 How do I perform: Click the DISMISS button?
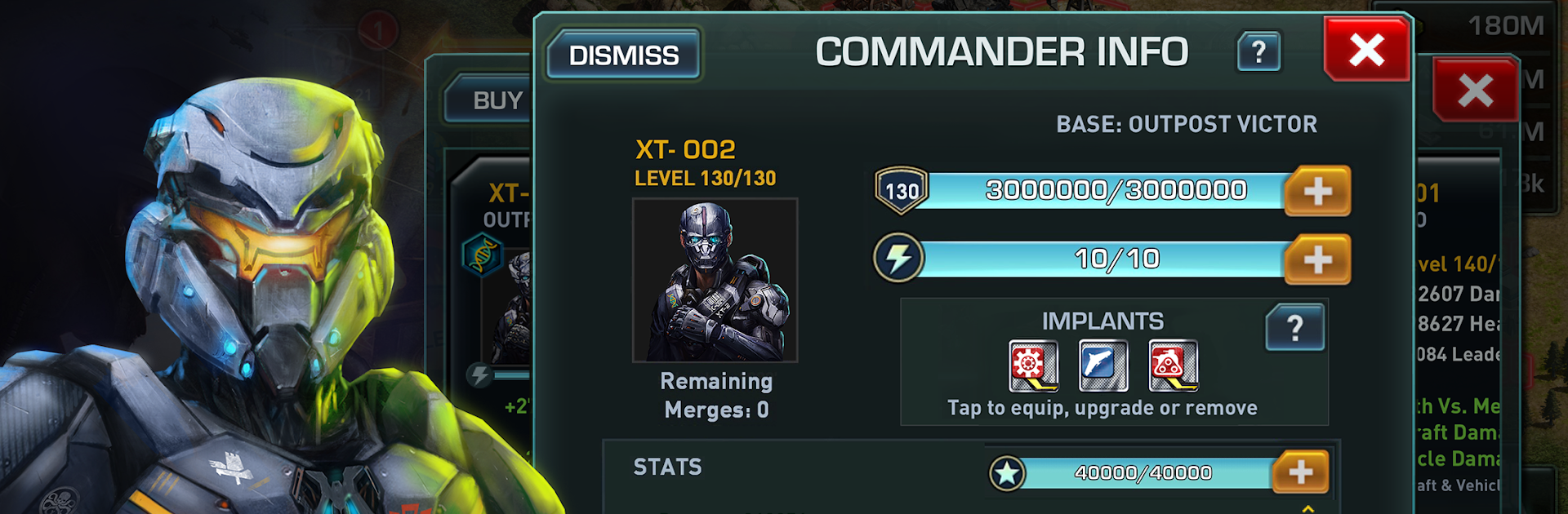(x=623, y=55)
